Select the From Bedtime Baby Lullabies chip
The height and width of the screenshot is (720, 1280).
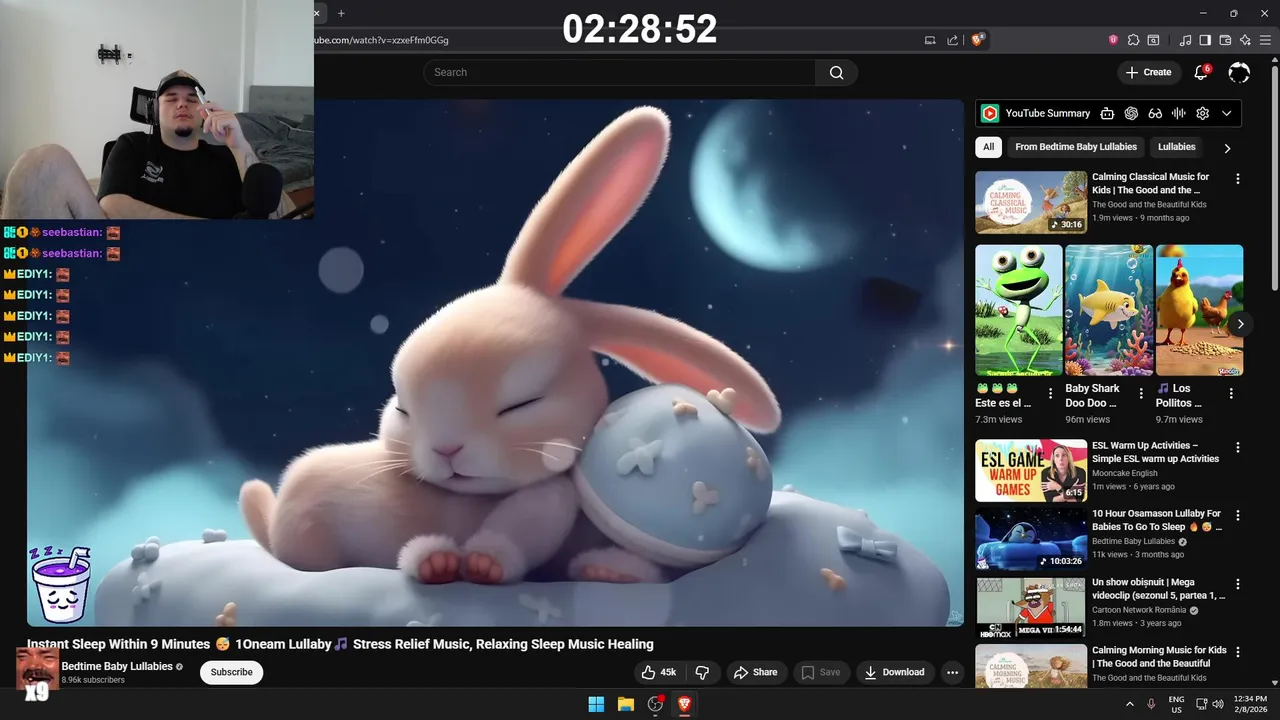(1076, 147)
